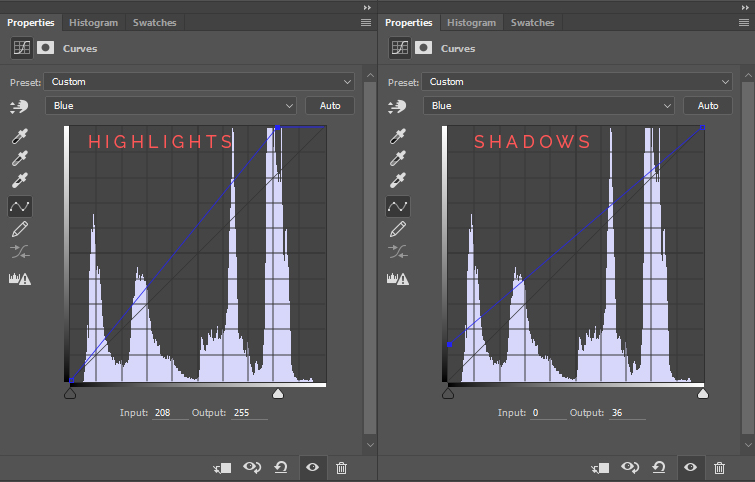The height and width of the screenshot is (482, 755).
Task: Click the Auto button in right panel
Action: click(x=708, y=105)
